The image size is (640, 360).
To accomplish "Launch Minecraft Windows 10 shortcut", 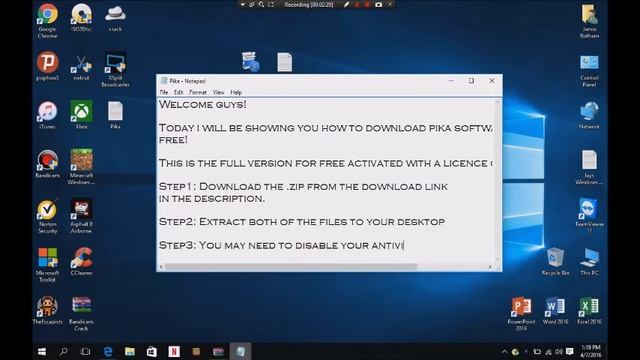I will point(81,167).
